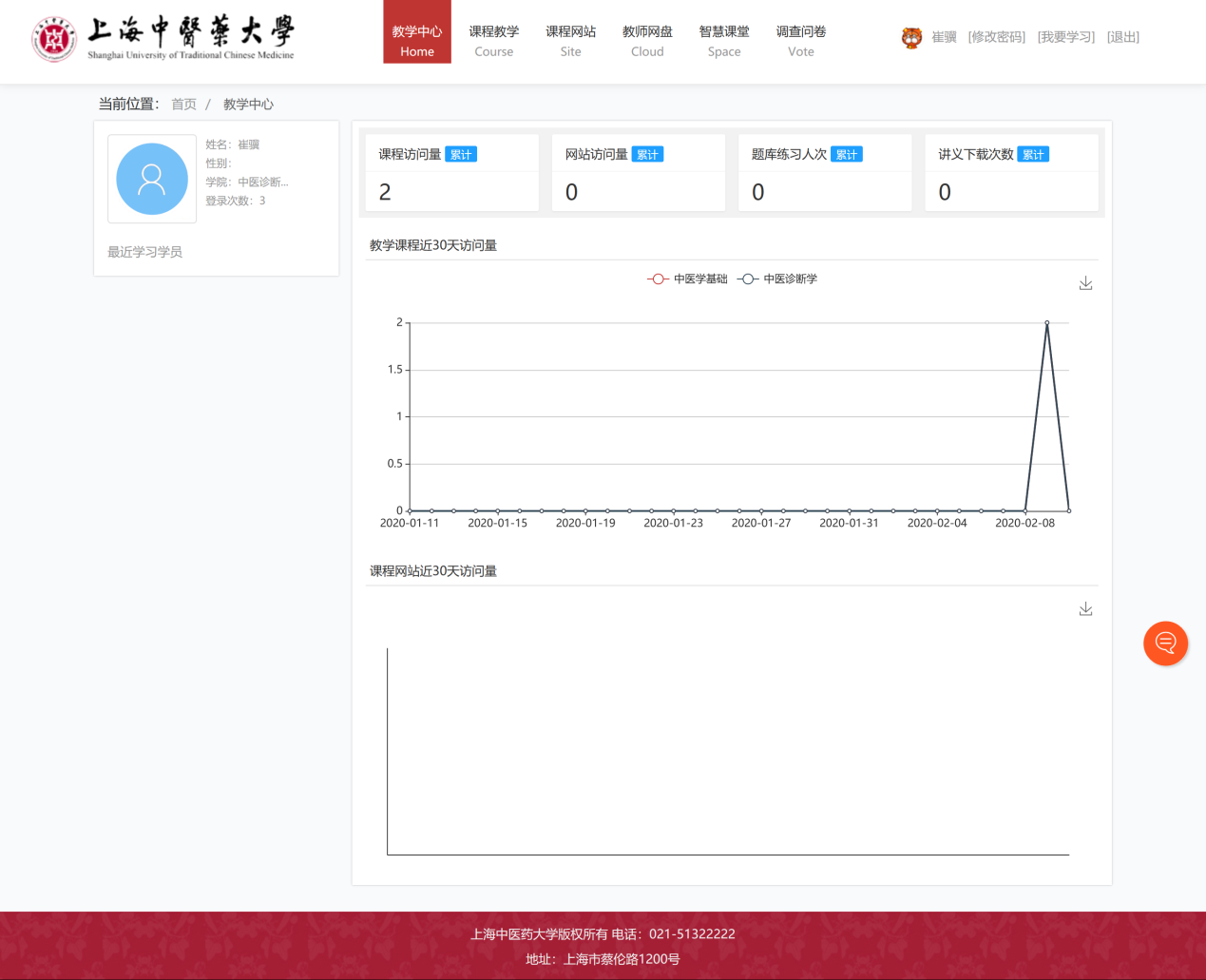The image size is (1206, 980).
Task: Click the user avatar icon in header
Action: [911, 37]
